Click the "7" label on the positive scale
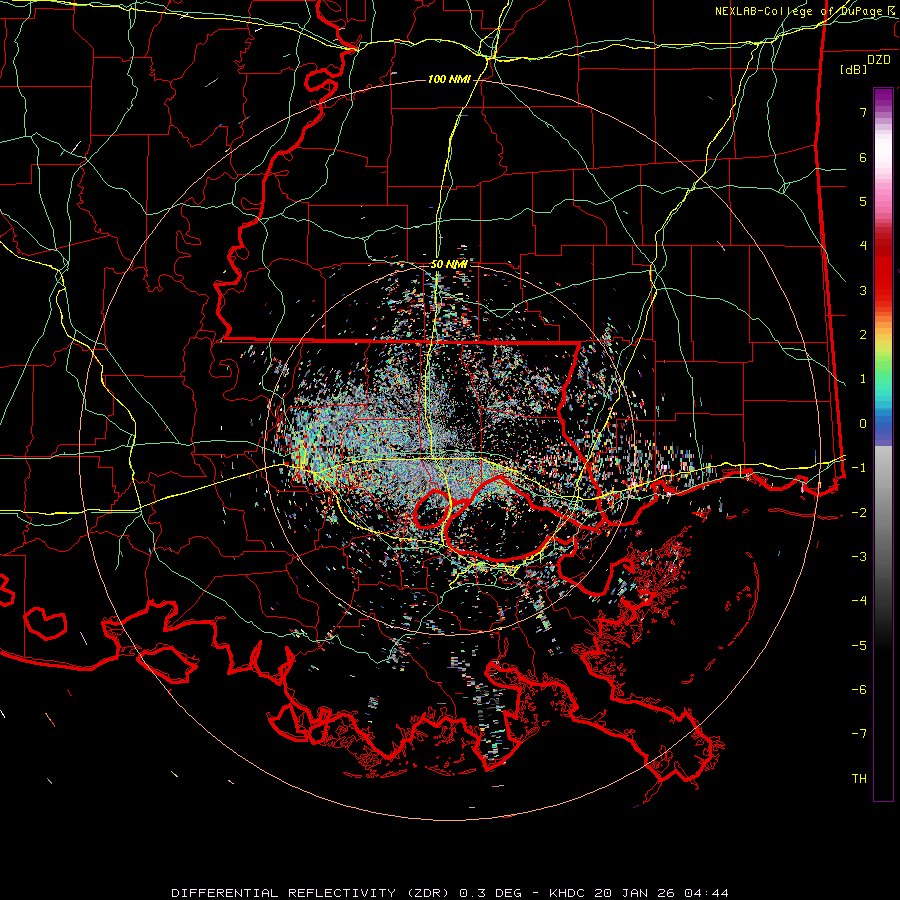900x900 pixels. 863,112
